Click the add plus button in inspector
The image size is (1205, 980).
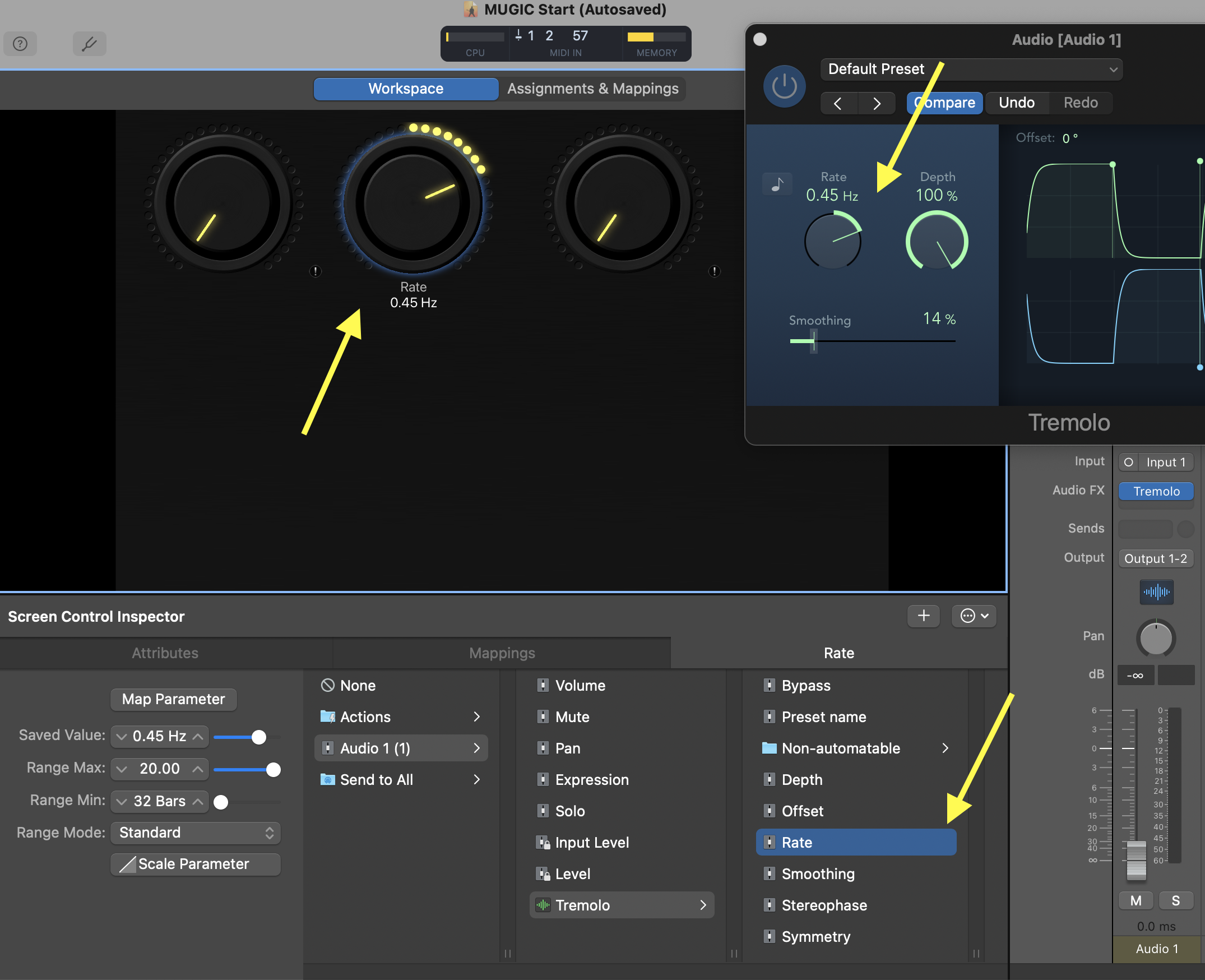pos(923,616)
